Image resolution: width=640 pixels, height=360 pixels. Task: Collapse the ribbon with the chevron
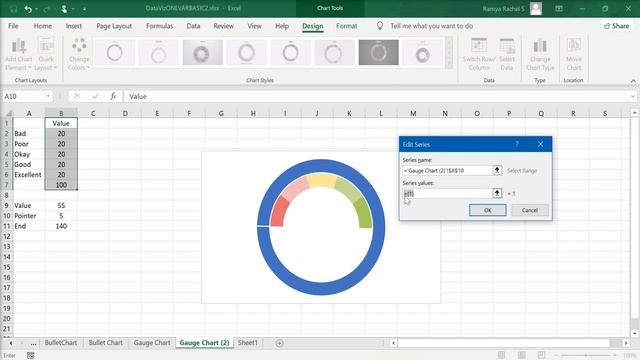tap(633, 81)
